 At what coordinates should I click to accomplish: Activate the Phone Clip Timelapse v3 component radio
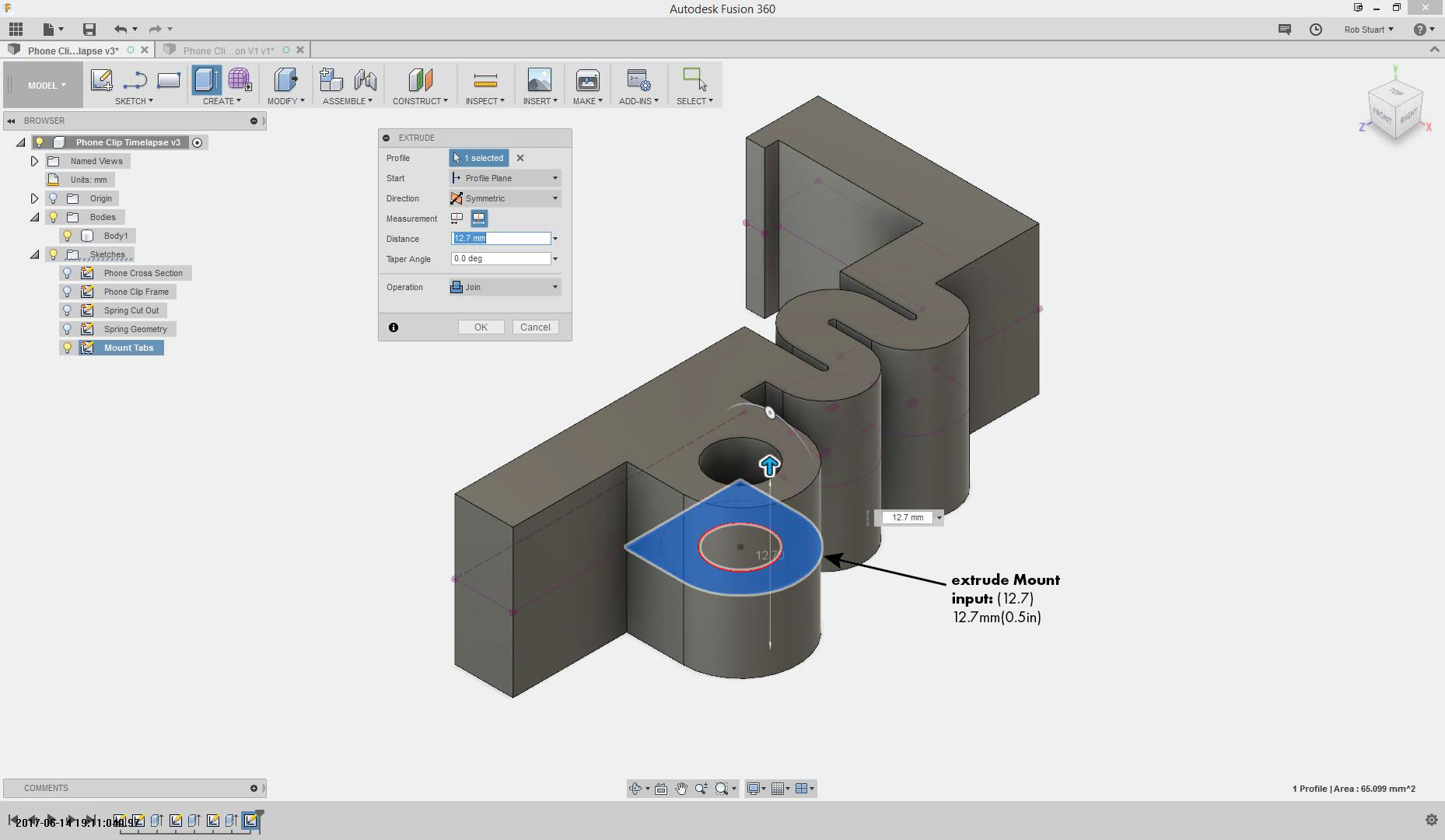[197, 142]
